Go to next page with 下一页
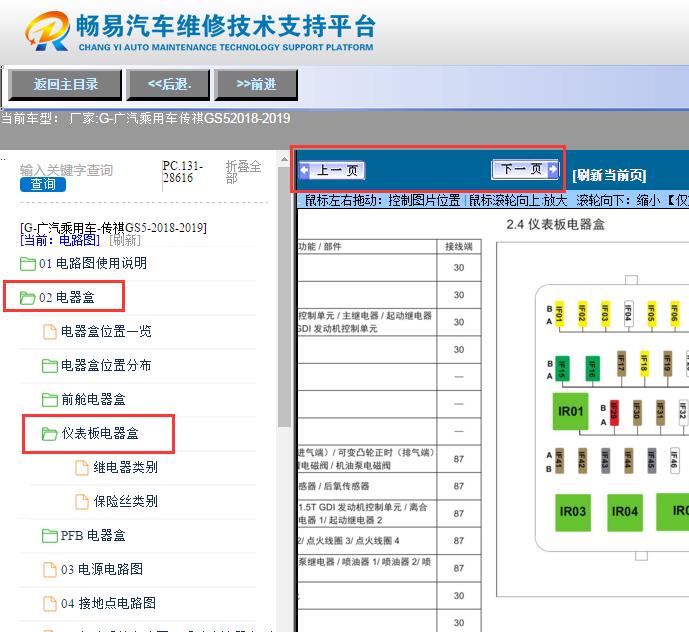The image size is (689, 632). (526, 169)
